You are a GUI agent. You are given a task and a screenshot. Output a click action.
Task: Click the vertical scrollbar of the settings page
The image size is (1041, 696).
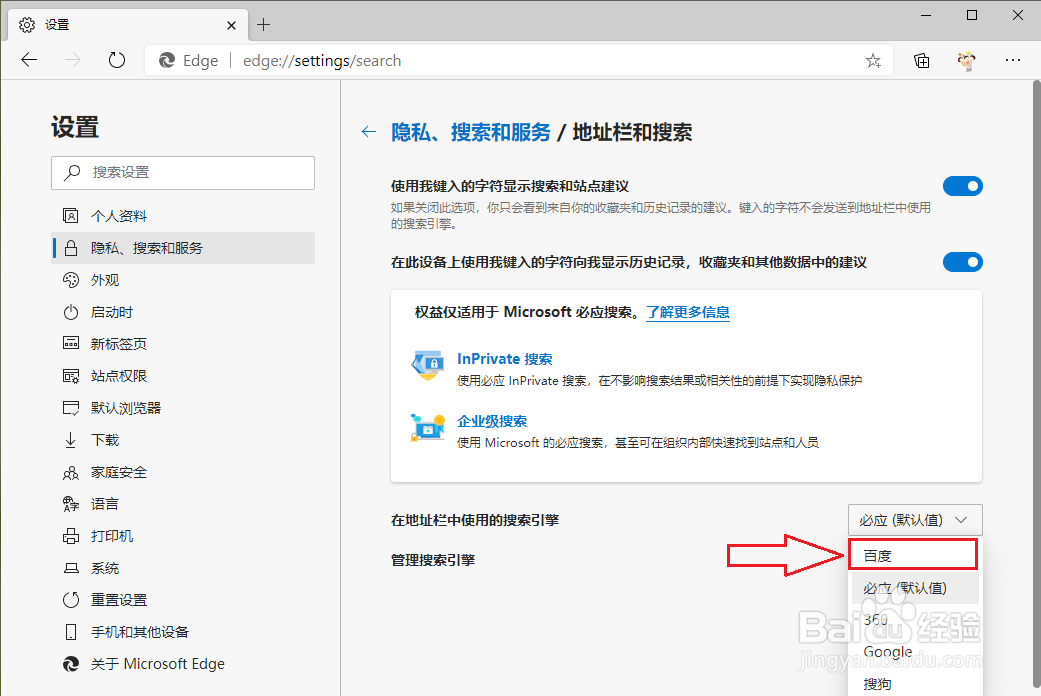point(1036,385)
